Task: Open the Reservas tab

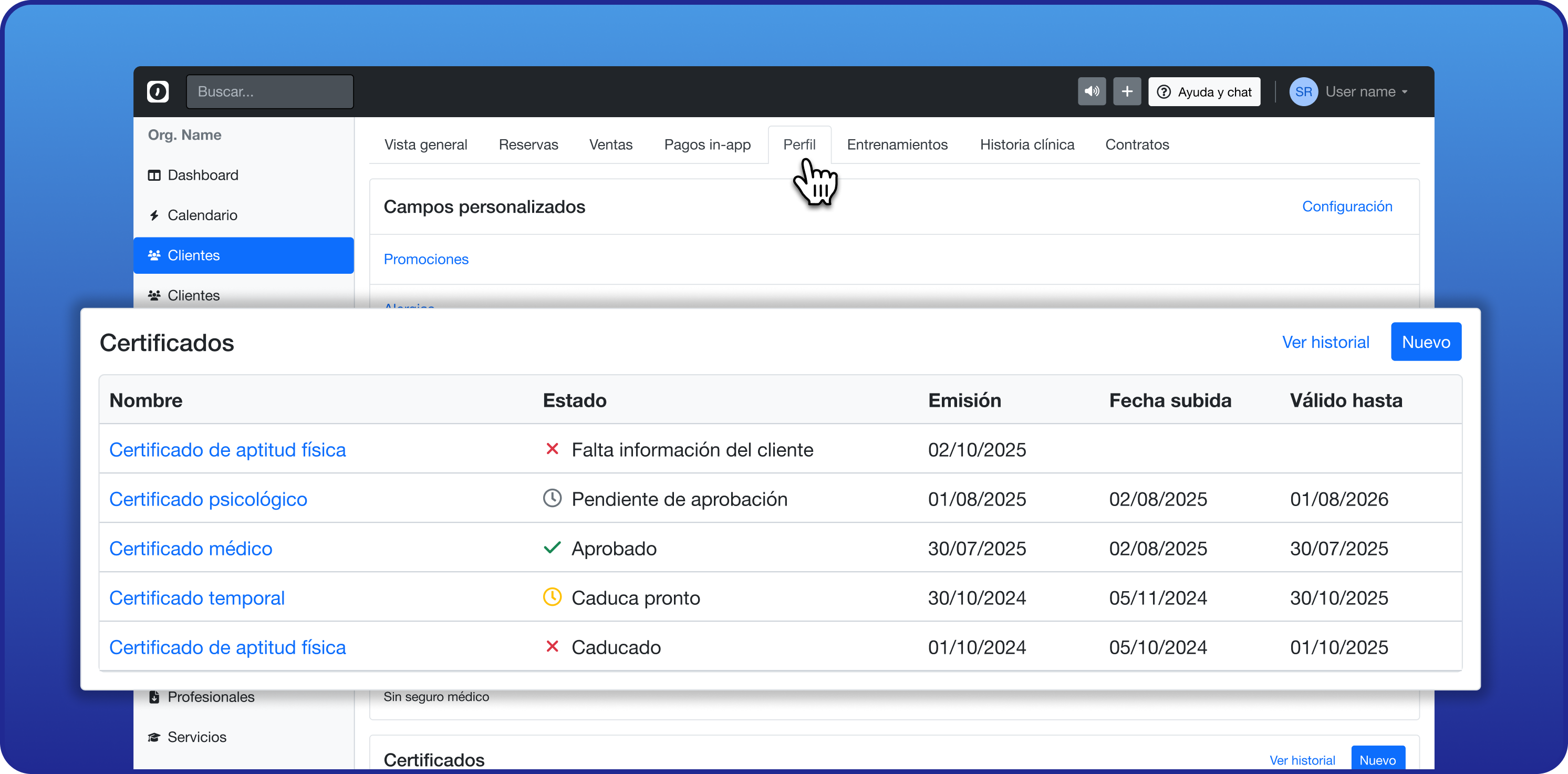Action: (528, 145)
